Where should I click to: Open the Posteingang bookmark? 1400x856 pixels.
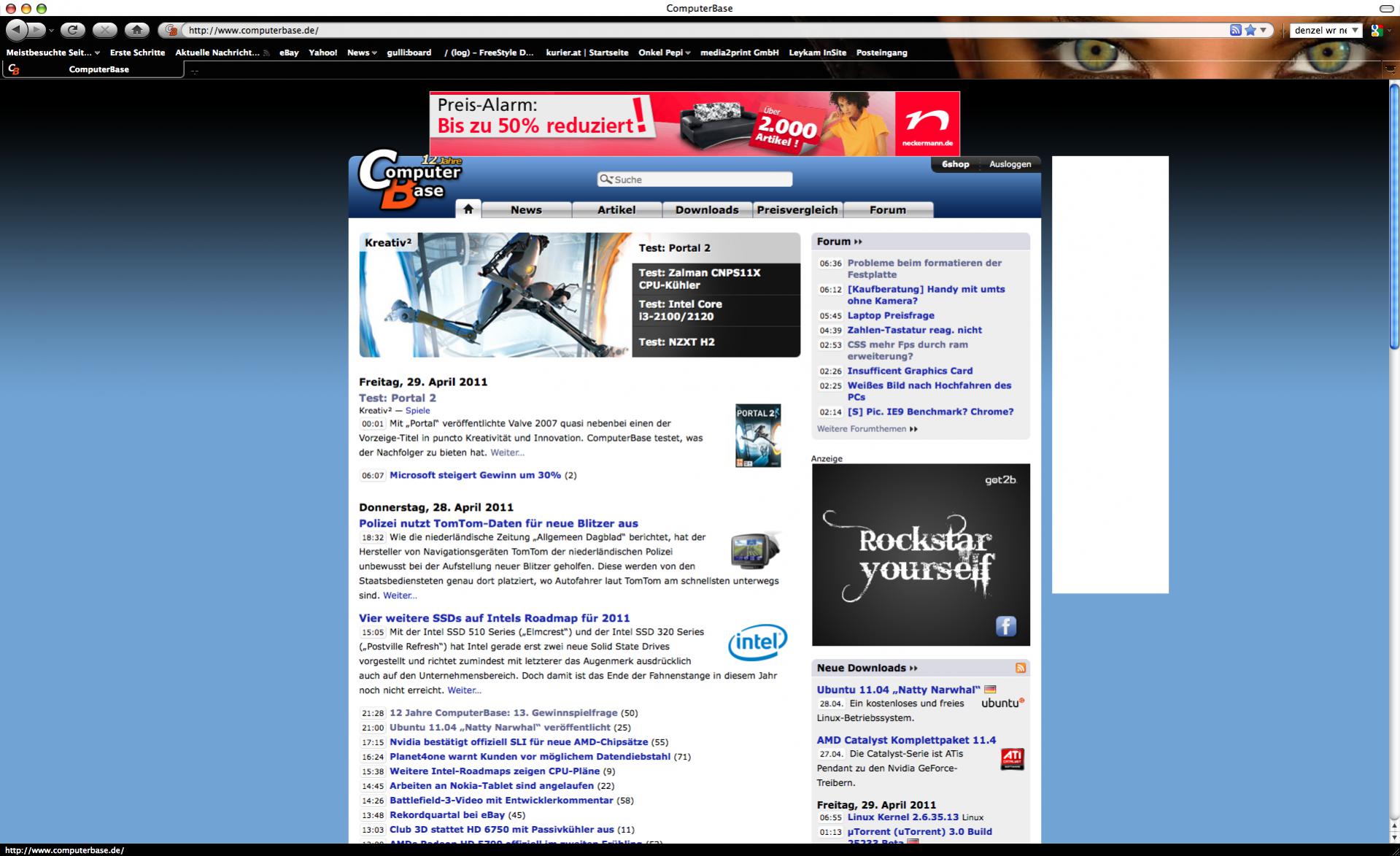[x=881, y=53]
